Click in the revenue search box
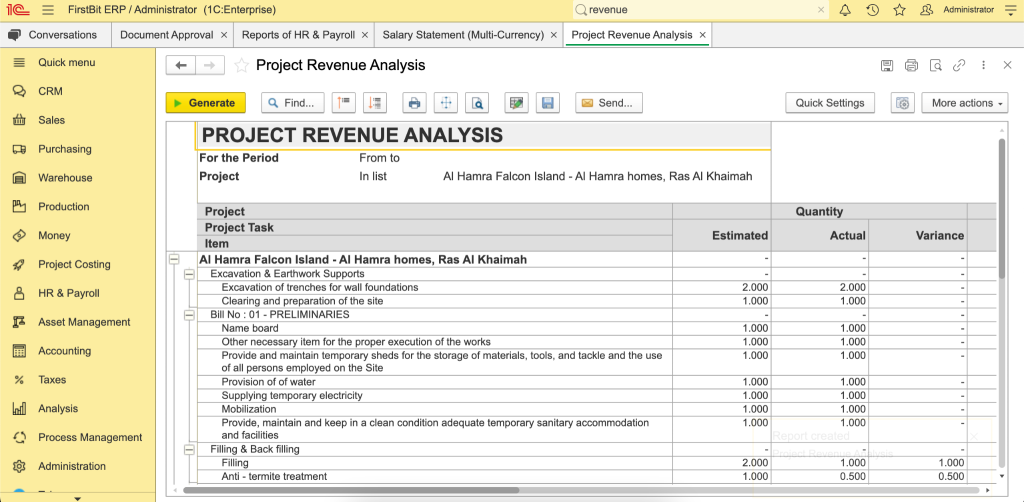The image size is (1024, 502). coord(700,10)
